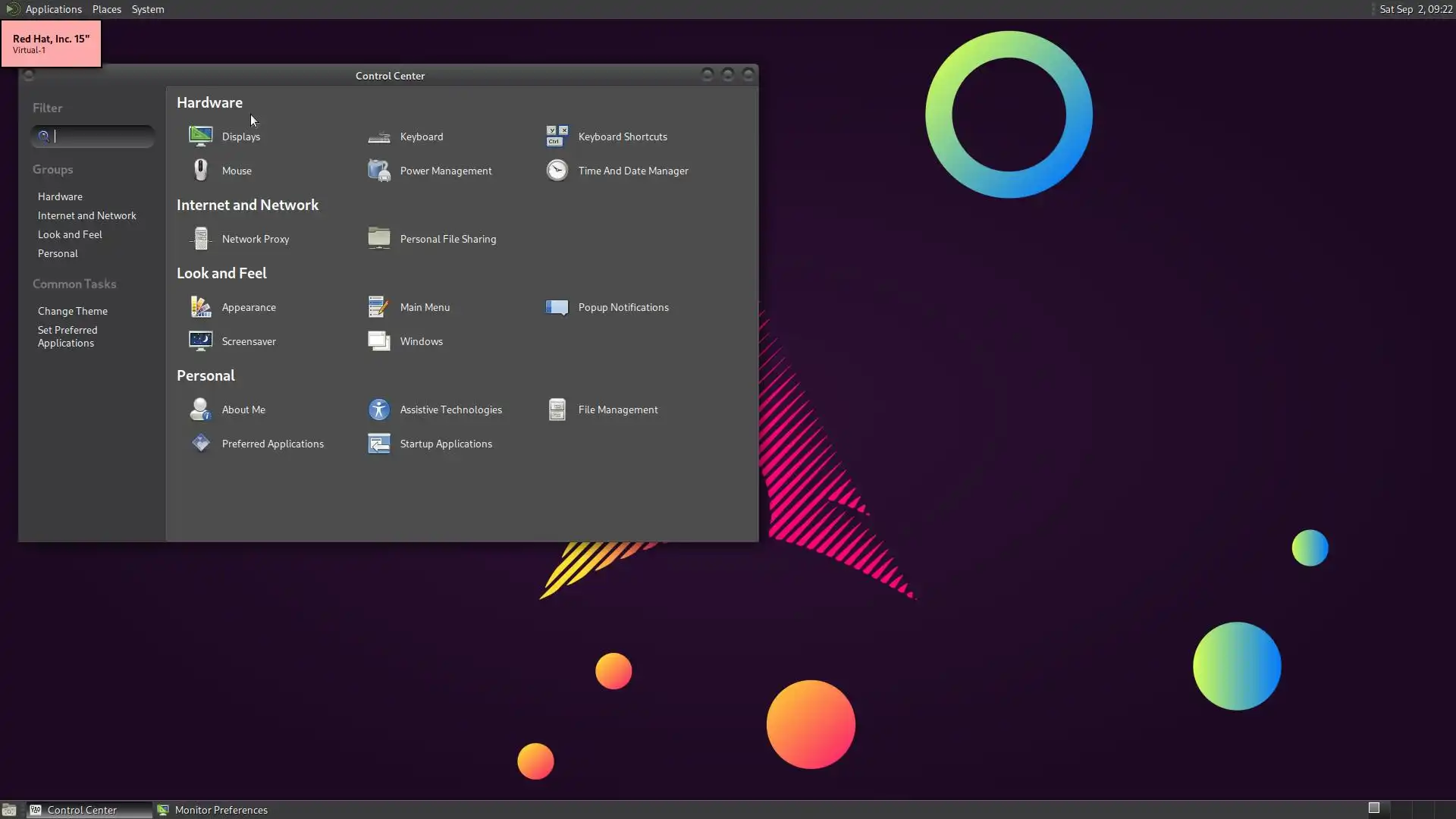Image resolution: width=1456 pixels, height=819 pixels.
Task: Launch Power Management icon
Action: [x=378, y=171]
